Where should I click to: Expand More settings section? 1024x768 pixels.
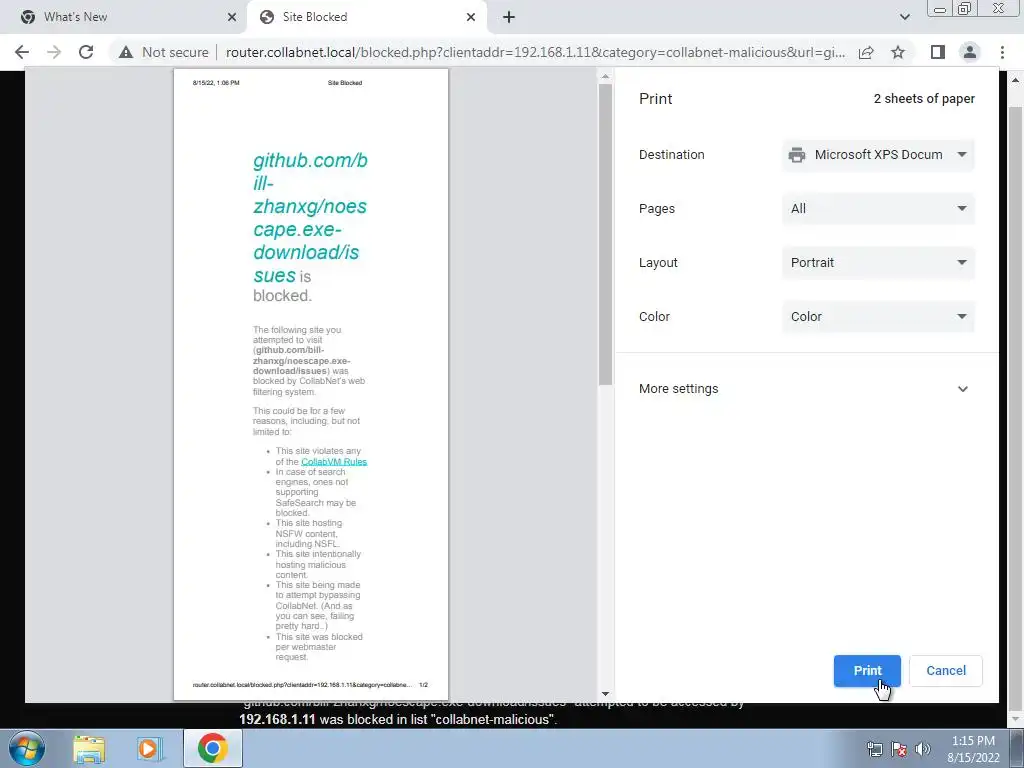click(x=805, y=389)
